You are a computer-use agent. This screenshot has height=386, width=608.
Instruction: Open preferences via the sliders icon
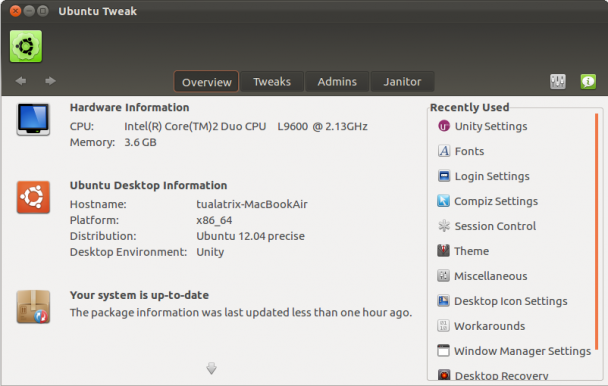click(x=558, y=81)
